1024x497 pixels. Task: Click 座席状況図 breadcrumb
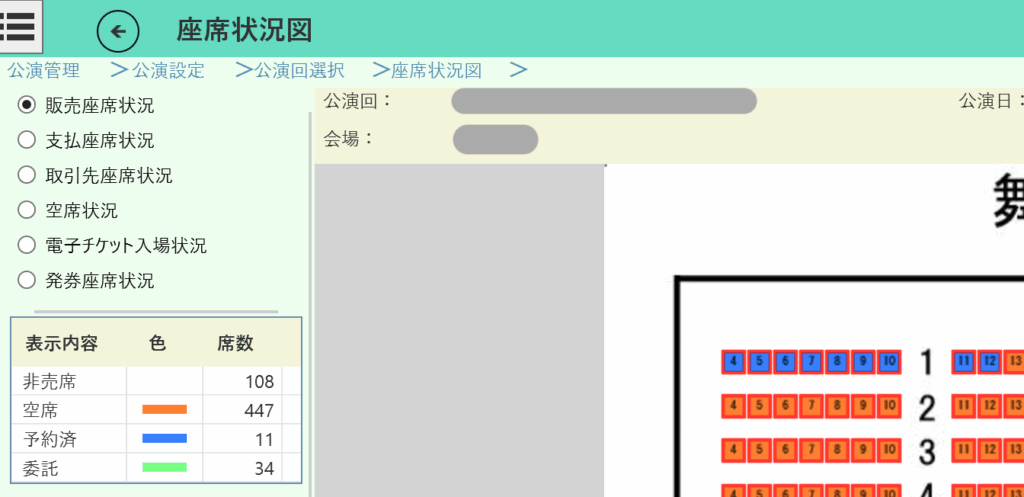point(436,71)
